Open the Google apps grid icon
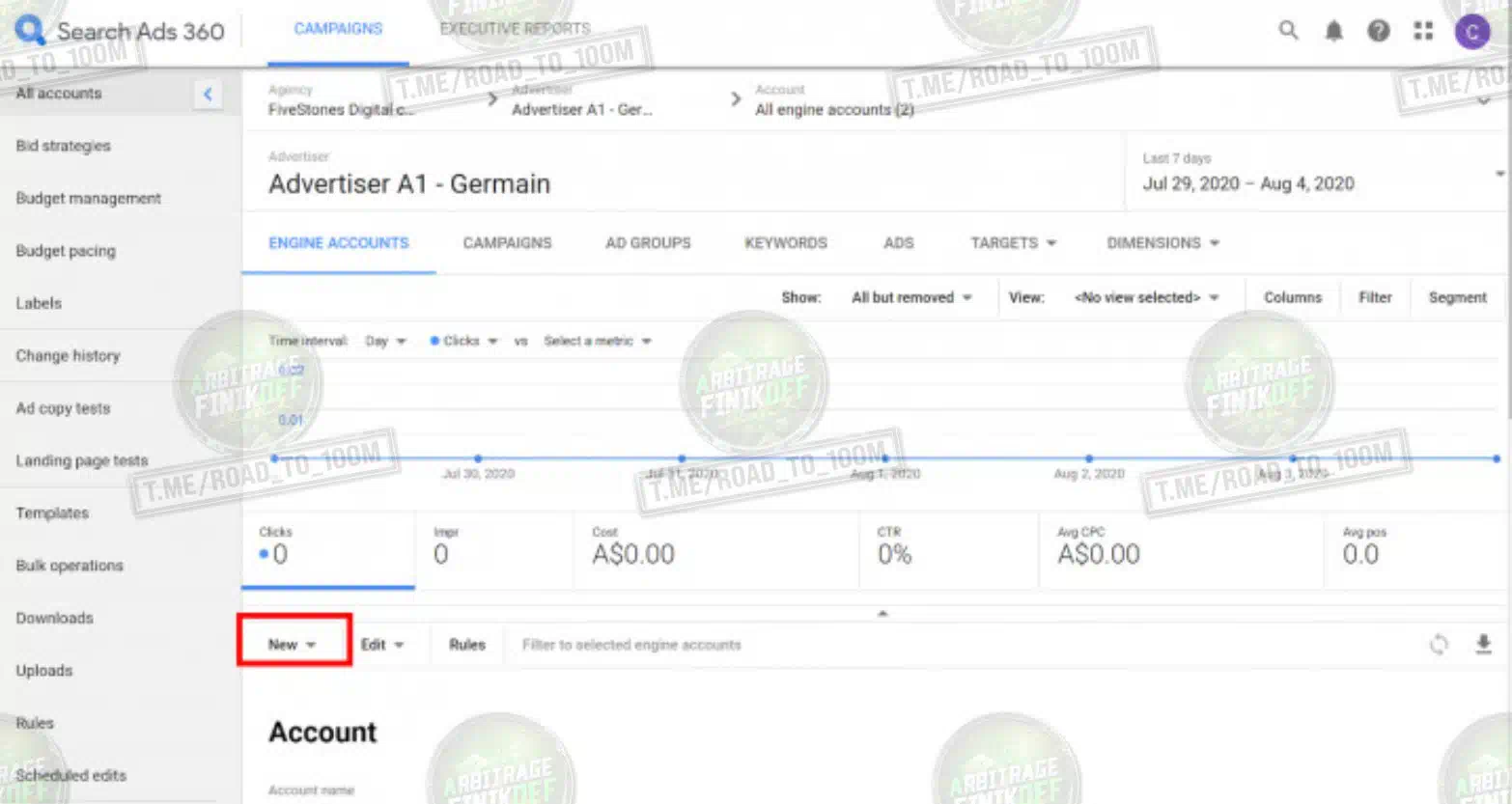The image size is (1512, 804). pyautogui.click(x=1423, y=31)
